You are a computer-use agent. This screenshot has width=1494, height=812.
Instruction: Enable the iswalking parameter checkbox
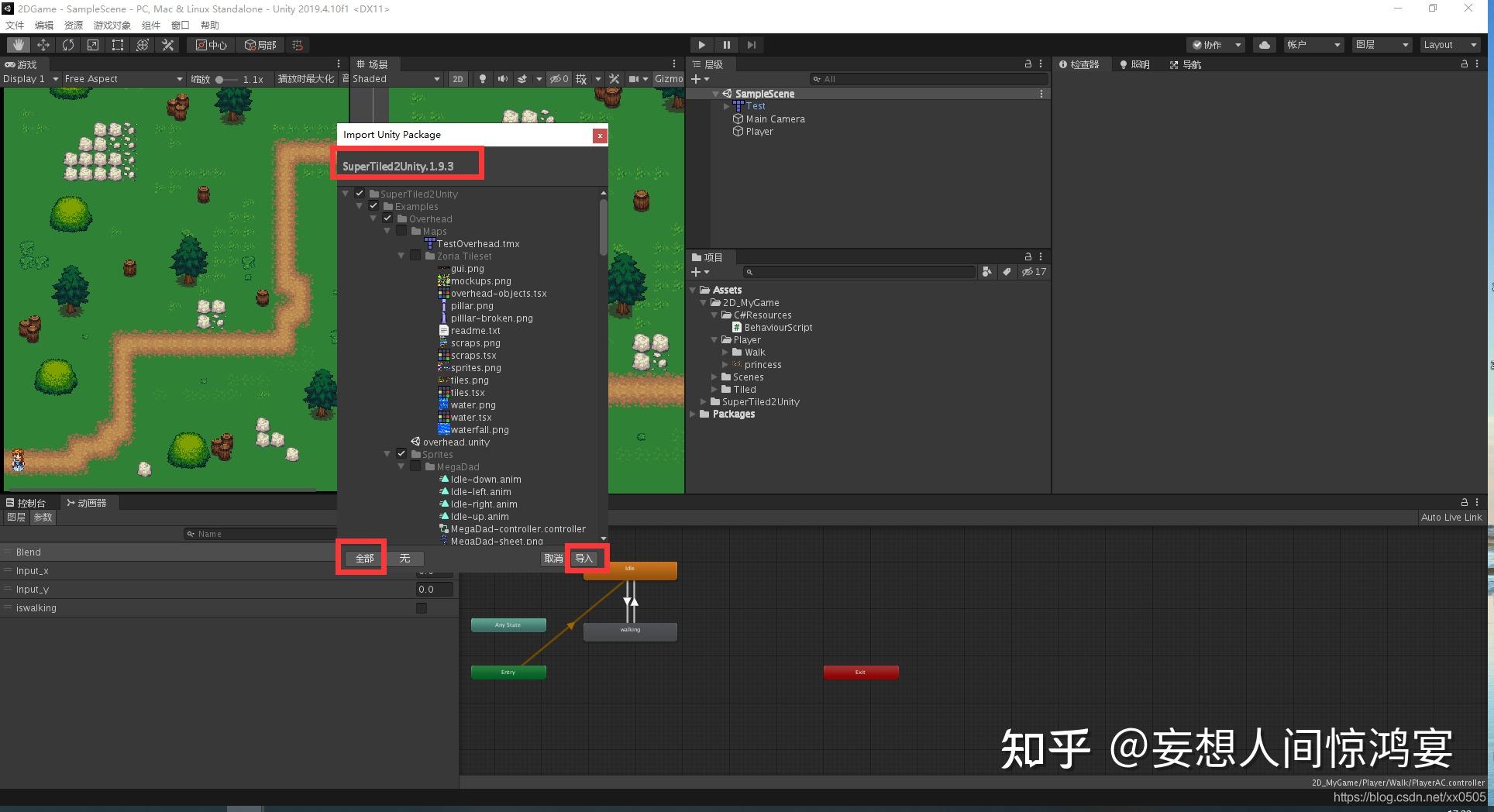pyautogui.click(x=421, y=607)
